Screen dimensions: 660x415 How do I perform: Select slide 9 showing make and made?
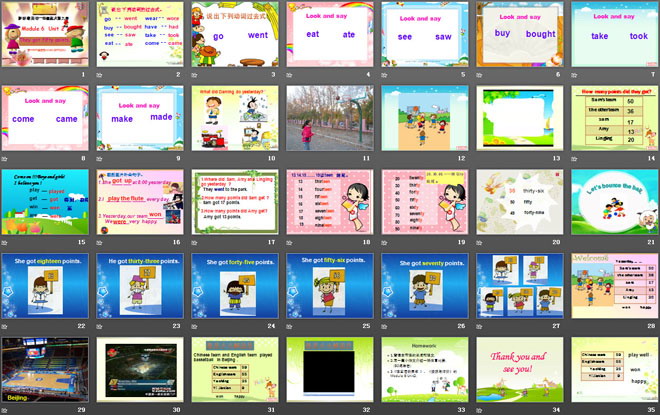(140, 118)
